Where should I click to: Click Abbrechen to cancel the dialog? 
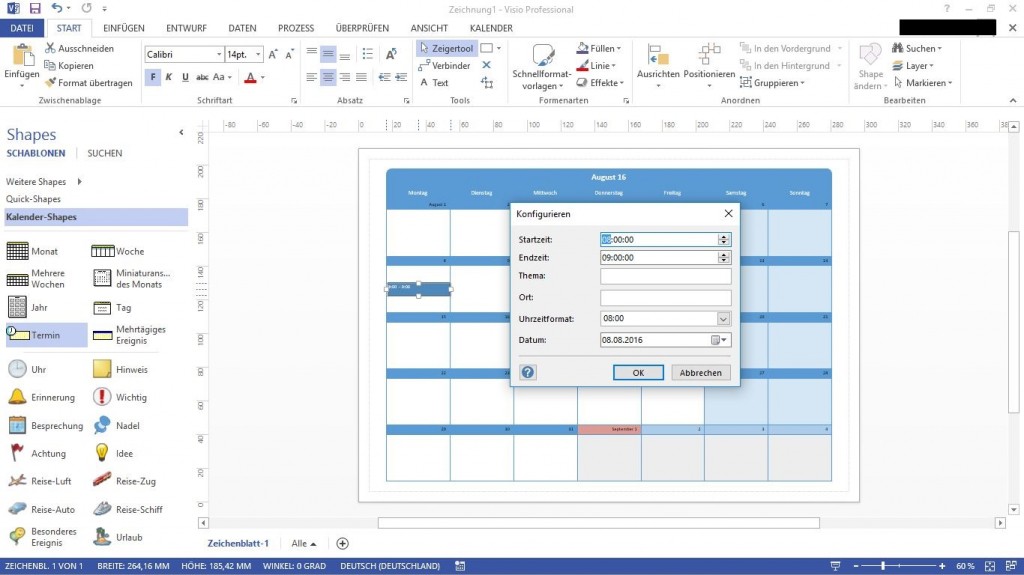(700, 372)
